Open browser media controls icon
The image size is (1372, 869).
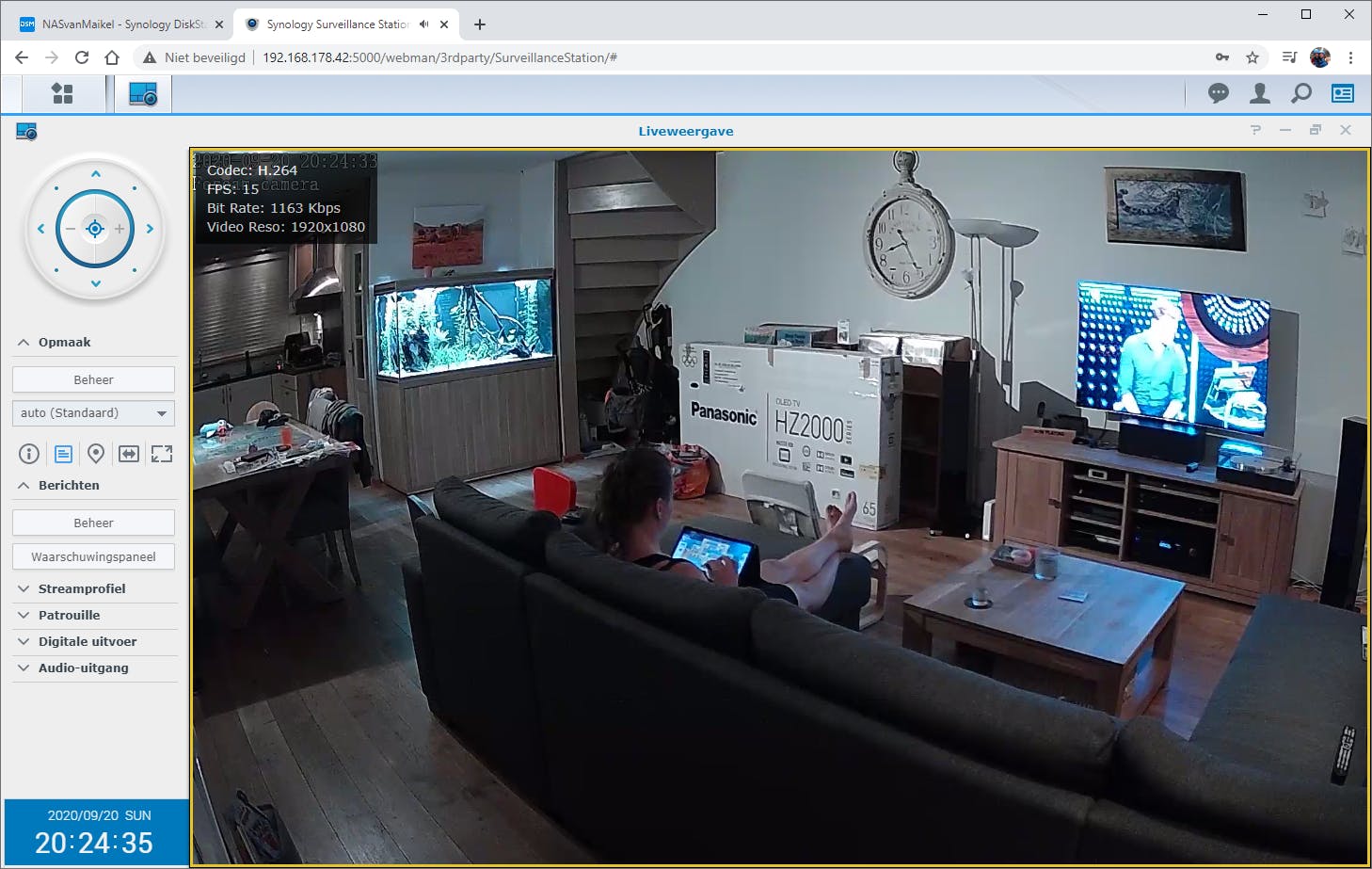[x=1290, y=57]
